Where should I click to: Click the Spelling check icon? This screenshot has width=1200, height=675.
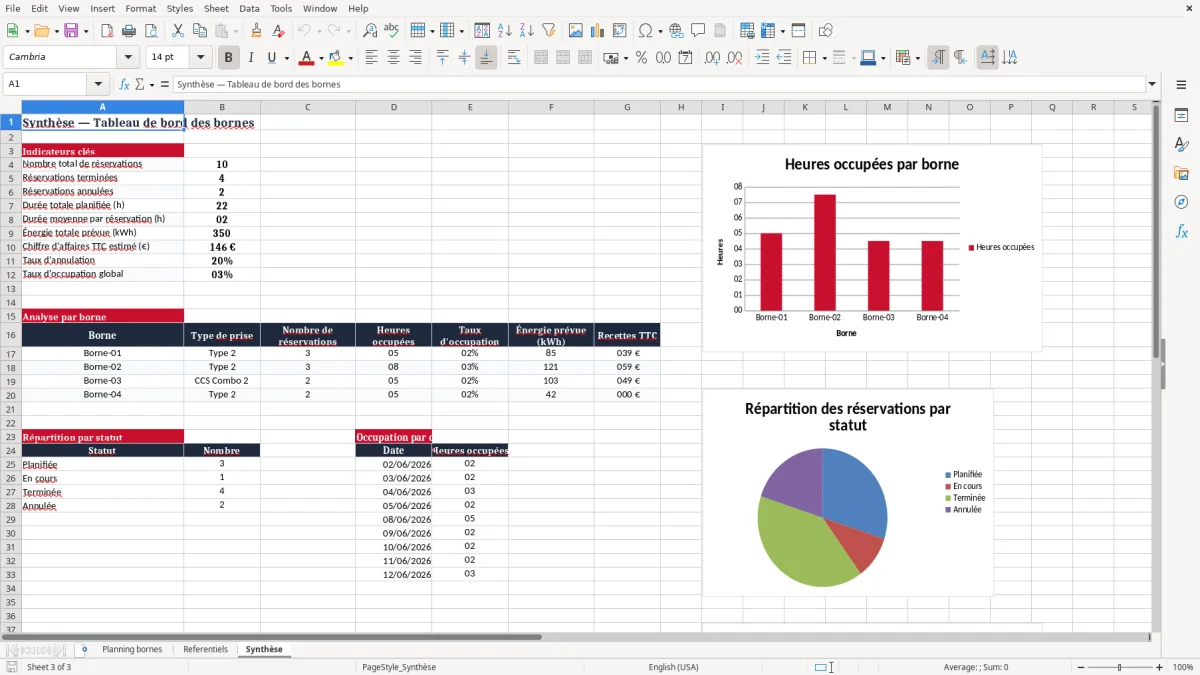[391, 31]
